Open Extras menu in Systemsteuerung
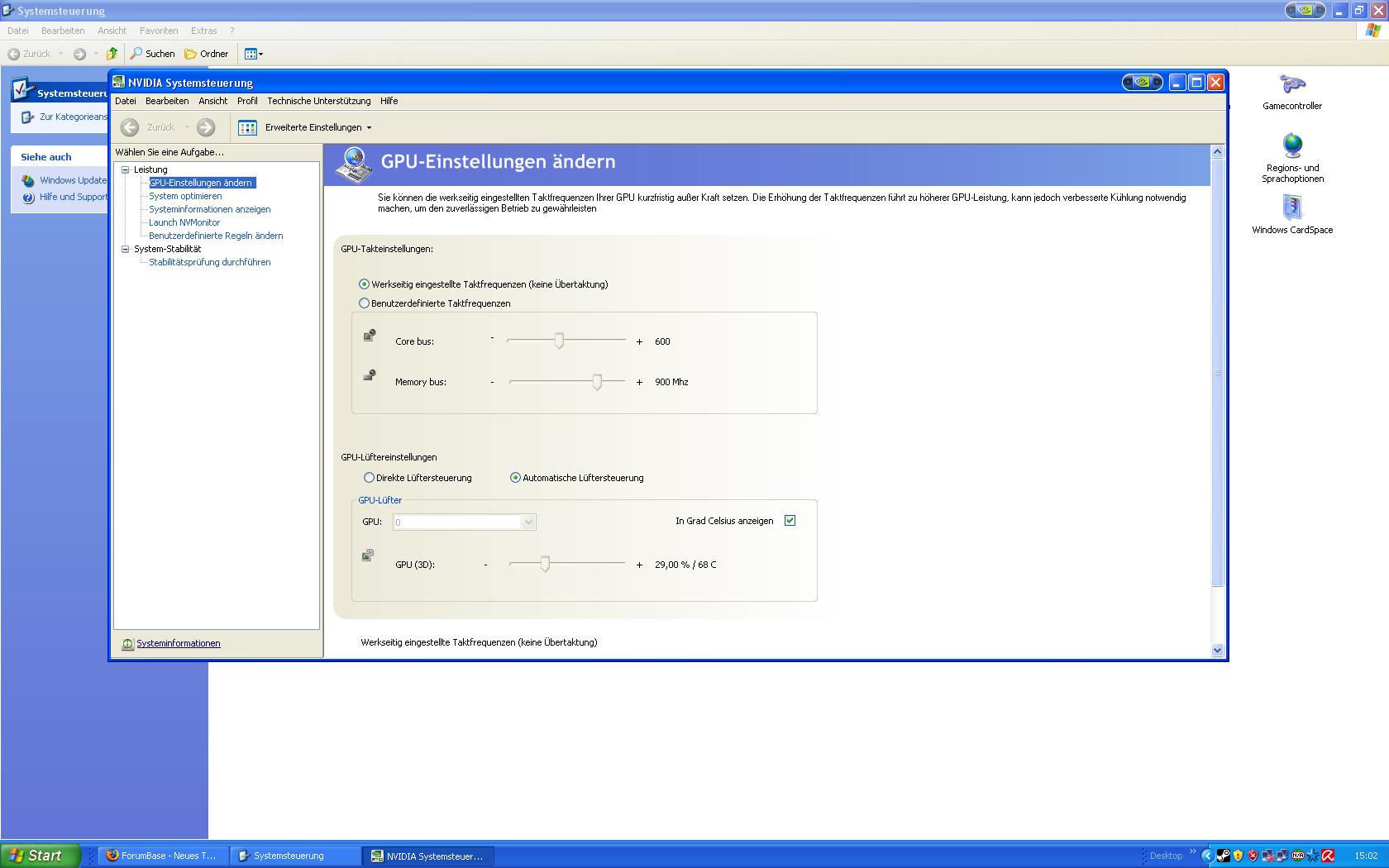The image size is (1389, 868). tap(204, 31)
